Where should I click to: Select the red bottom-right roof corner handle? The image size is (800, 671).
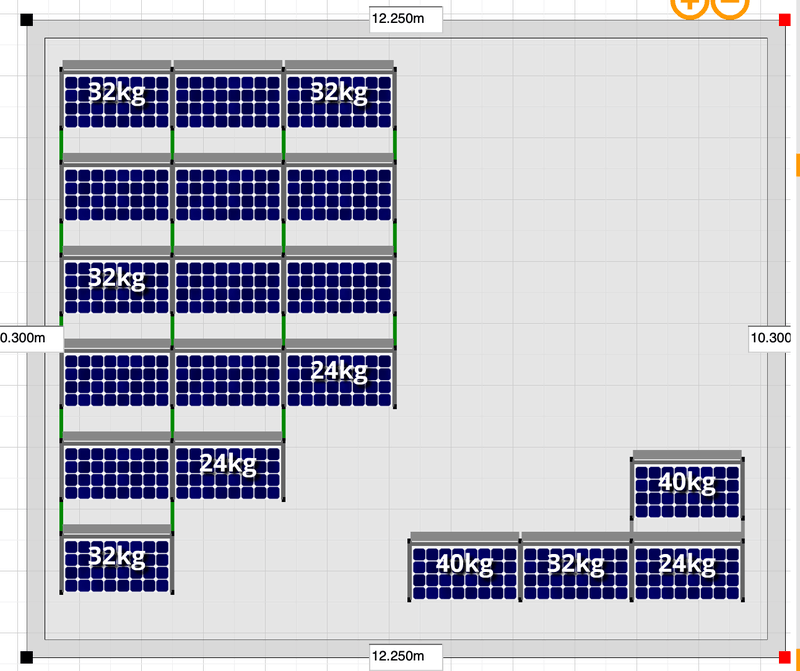(785, 657)
